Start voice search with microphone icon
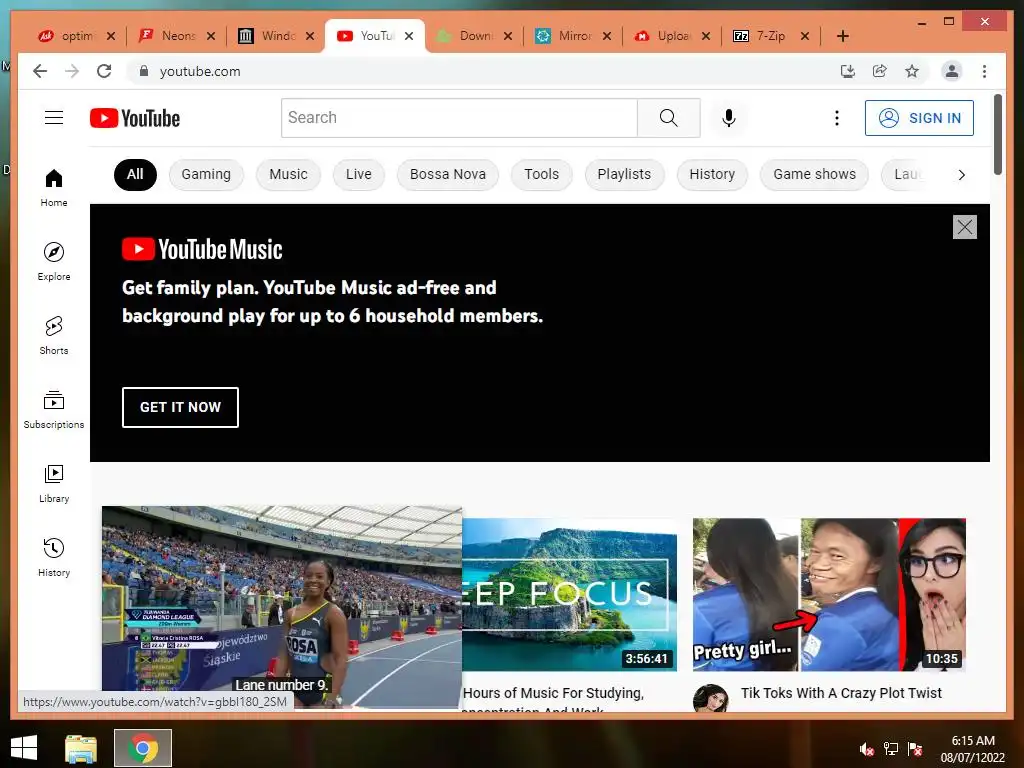 coord(729,118)
